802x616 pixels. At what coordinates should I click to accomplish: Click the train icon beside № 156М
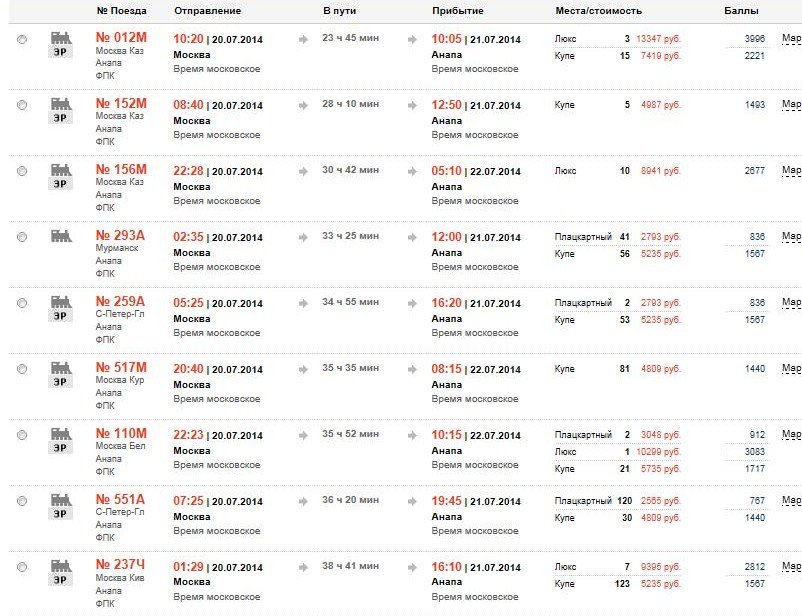click(x=61, y=170)
